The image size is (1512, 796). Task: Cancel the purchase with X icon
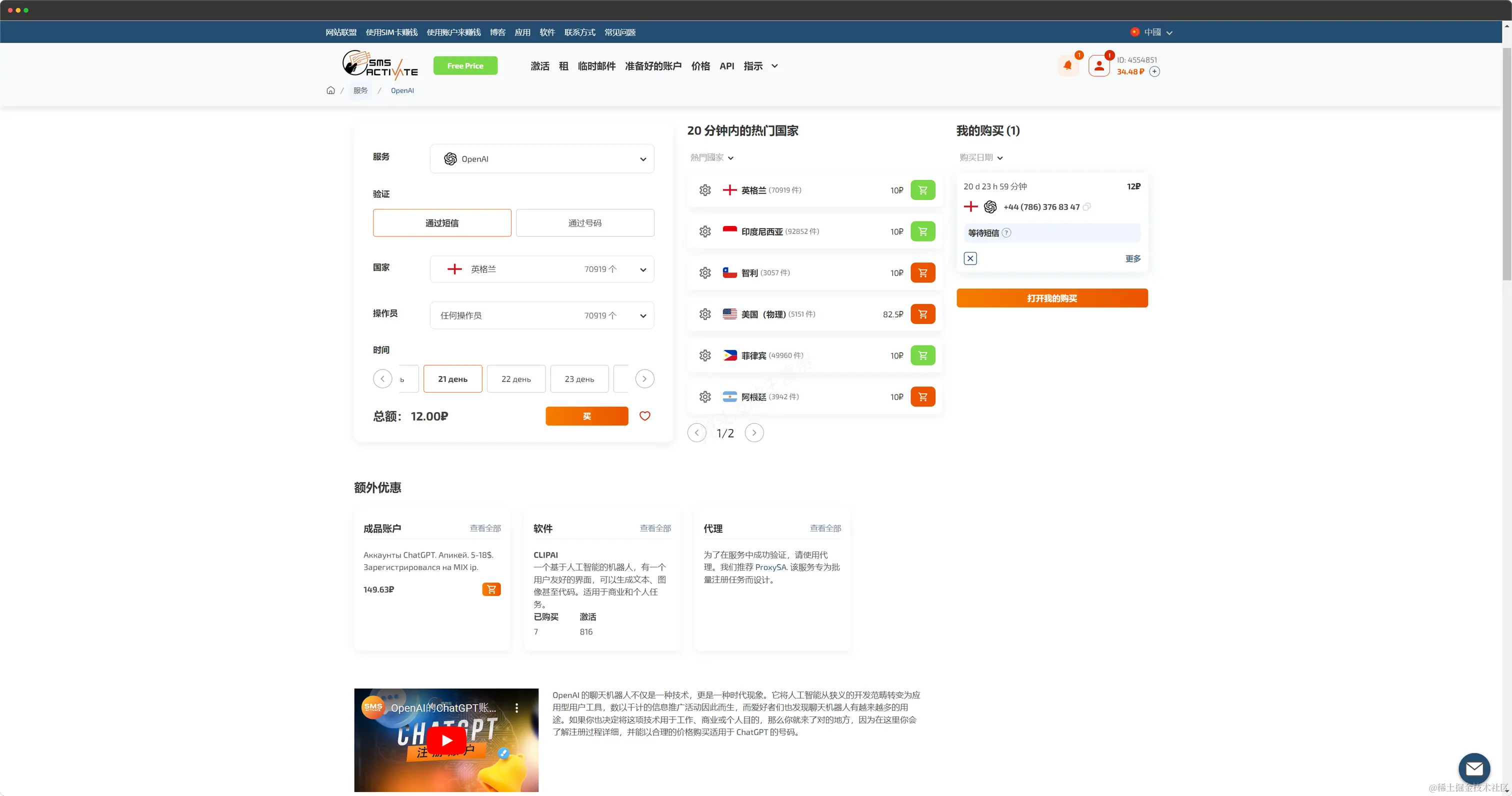[x=970, y=258]
